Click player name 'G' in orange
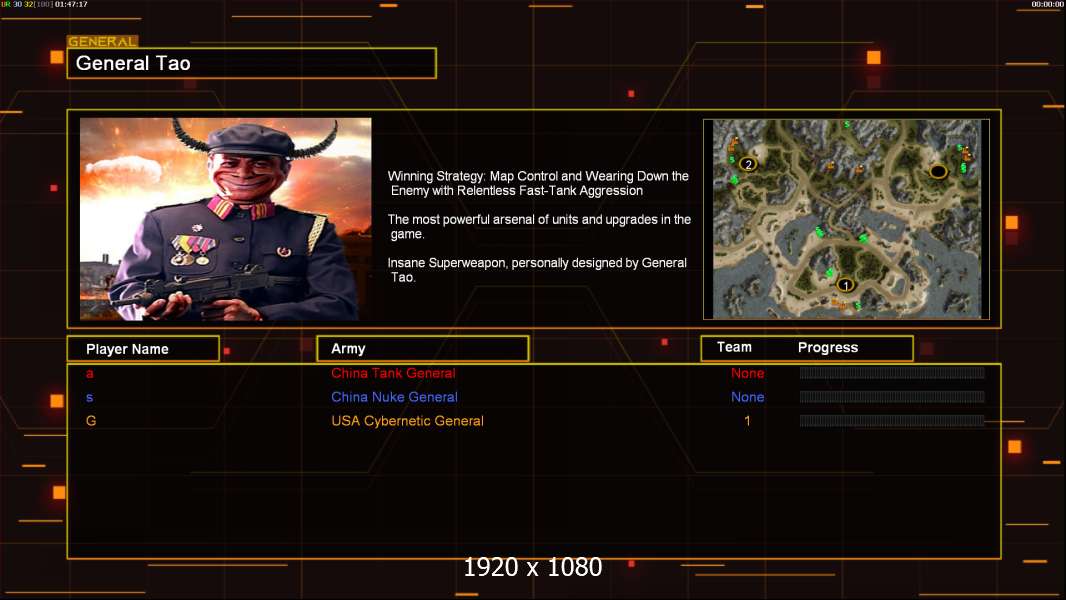This screenshot has height=600, width=1066. coord(91,421)
